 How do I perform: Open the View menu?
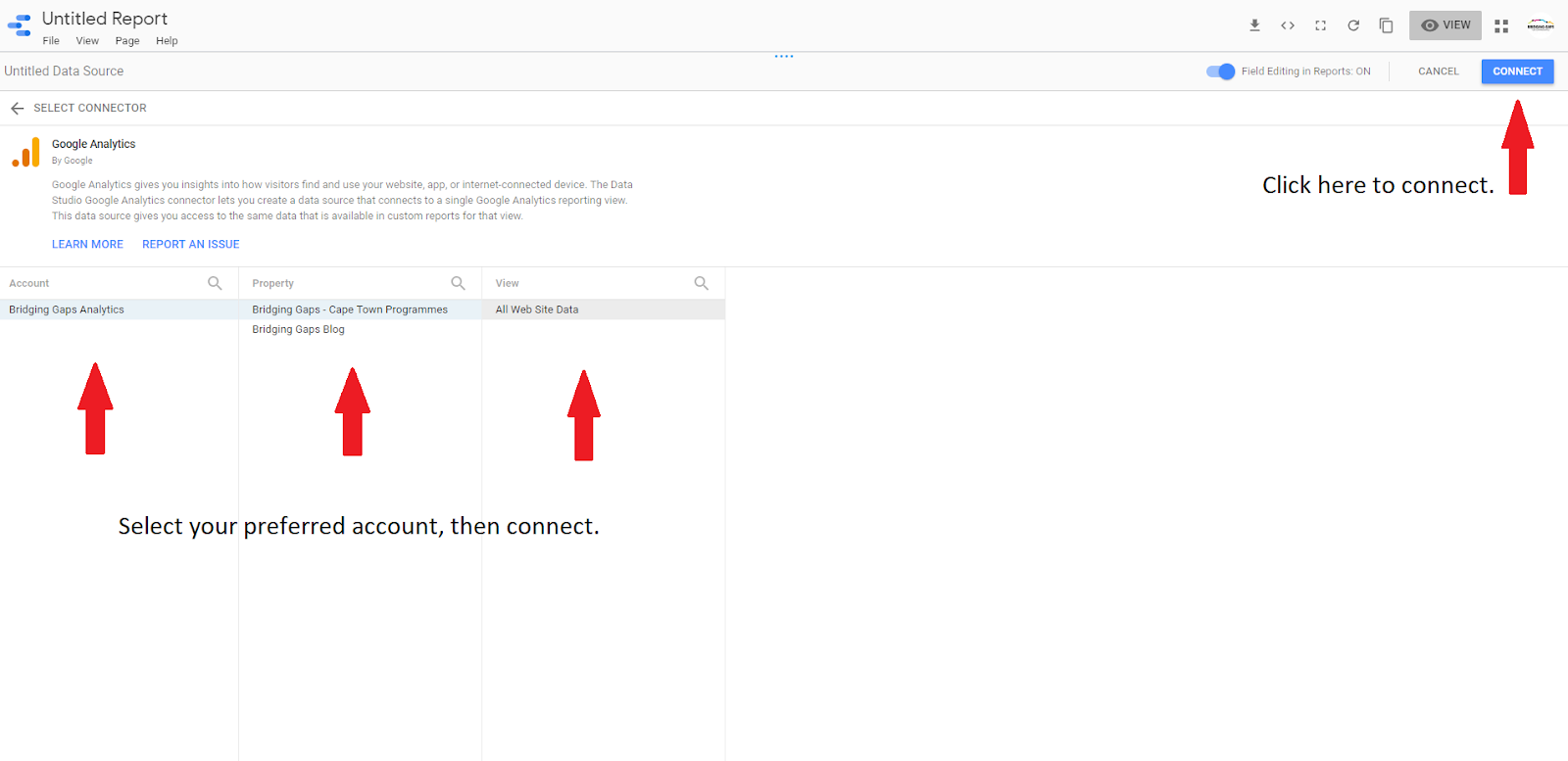[x=87, y=41]
